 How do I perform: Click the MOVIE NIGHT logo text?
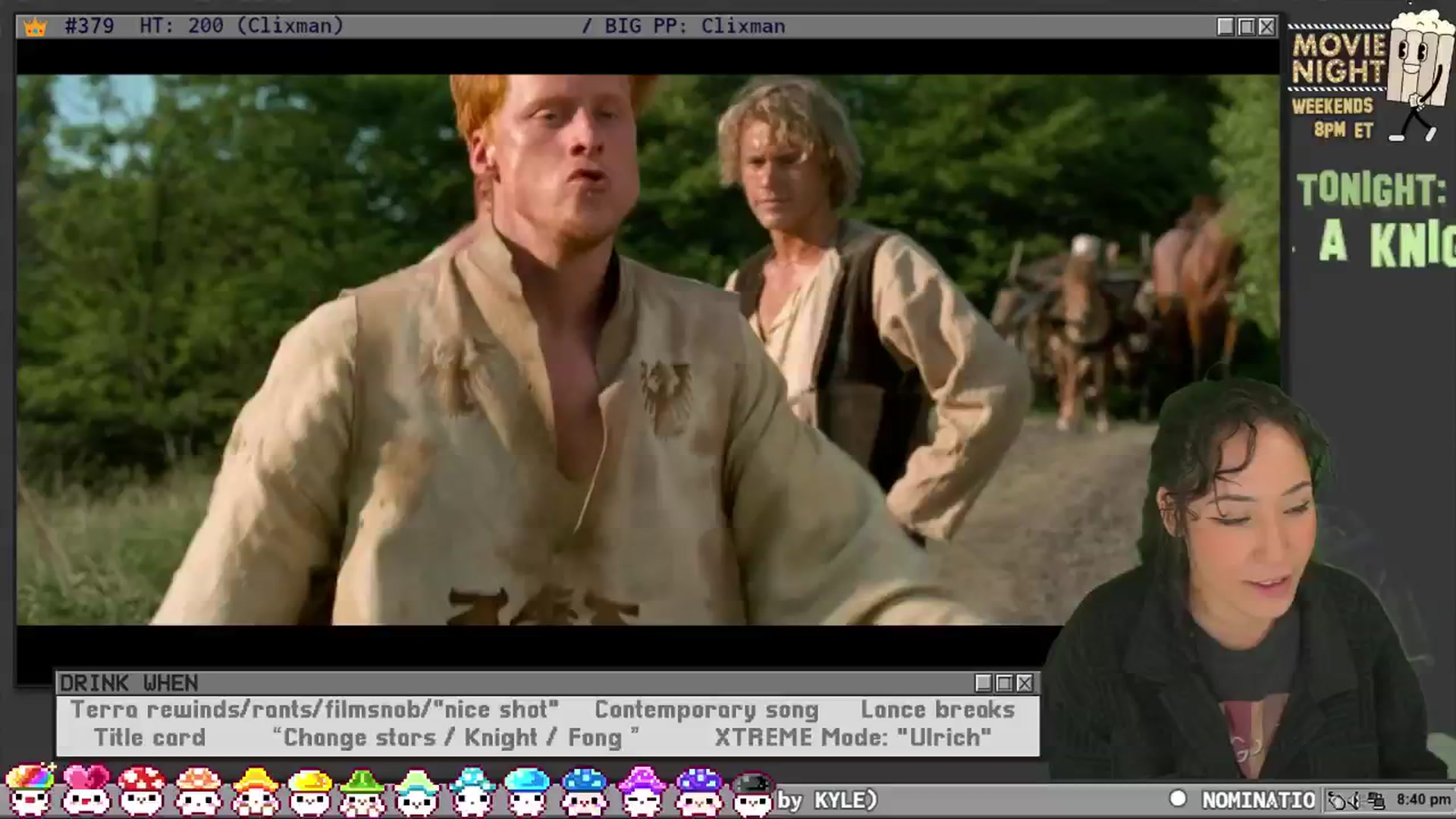coord(1338,58)
